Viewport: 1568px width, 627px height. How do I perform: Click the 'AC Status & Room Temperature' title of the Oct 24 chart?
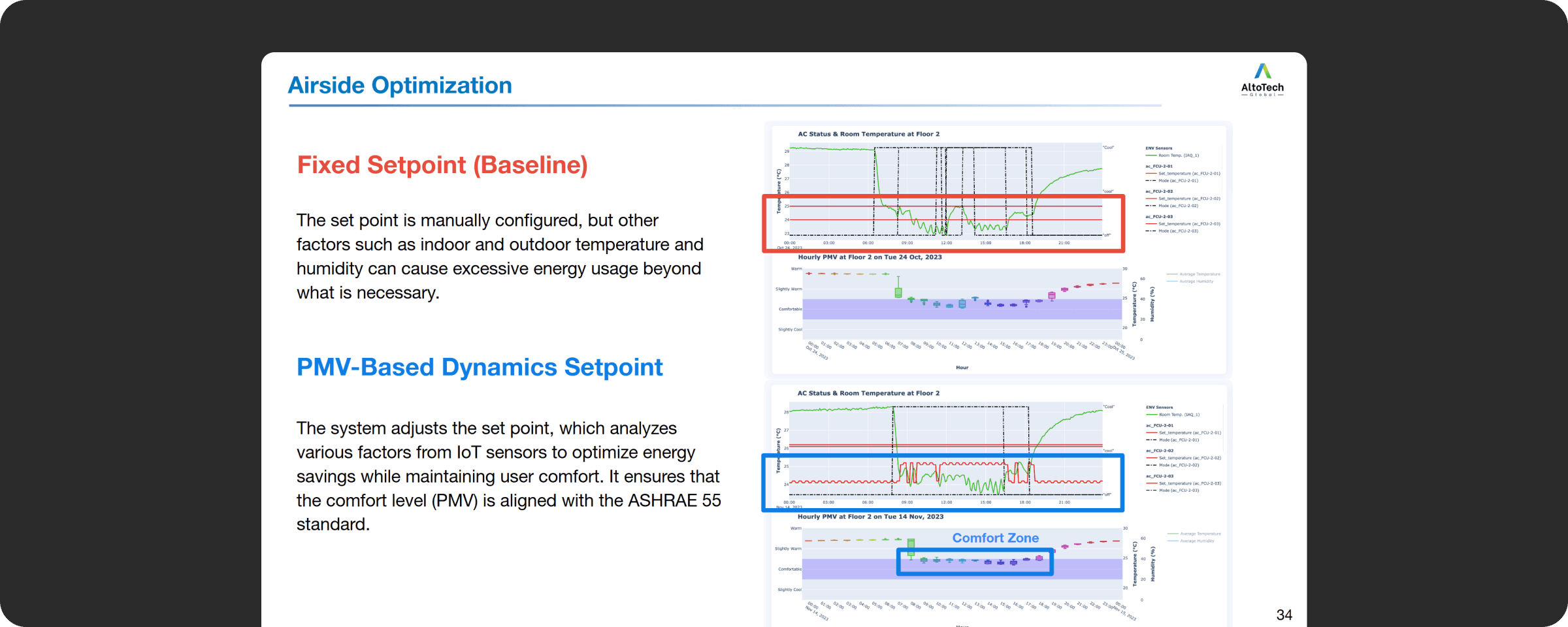coord(868,134)
